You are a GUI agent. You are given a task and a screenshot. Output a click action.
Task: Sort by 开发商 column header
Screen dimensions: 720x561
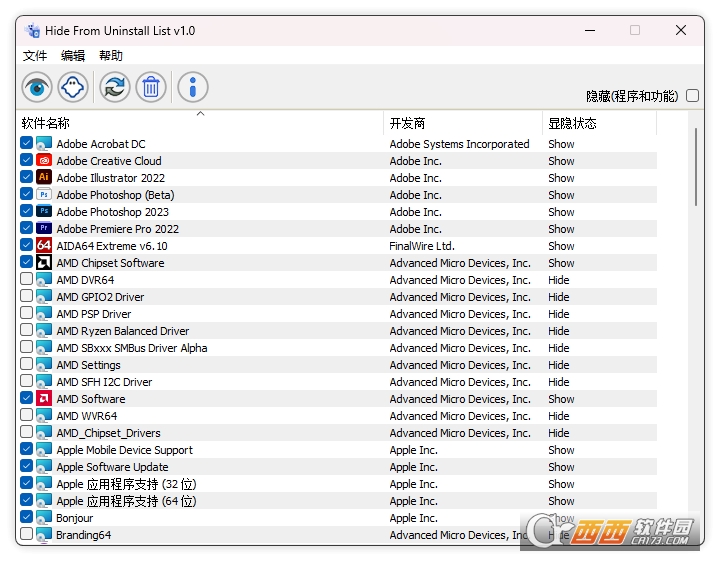[463, 123]
